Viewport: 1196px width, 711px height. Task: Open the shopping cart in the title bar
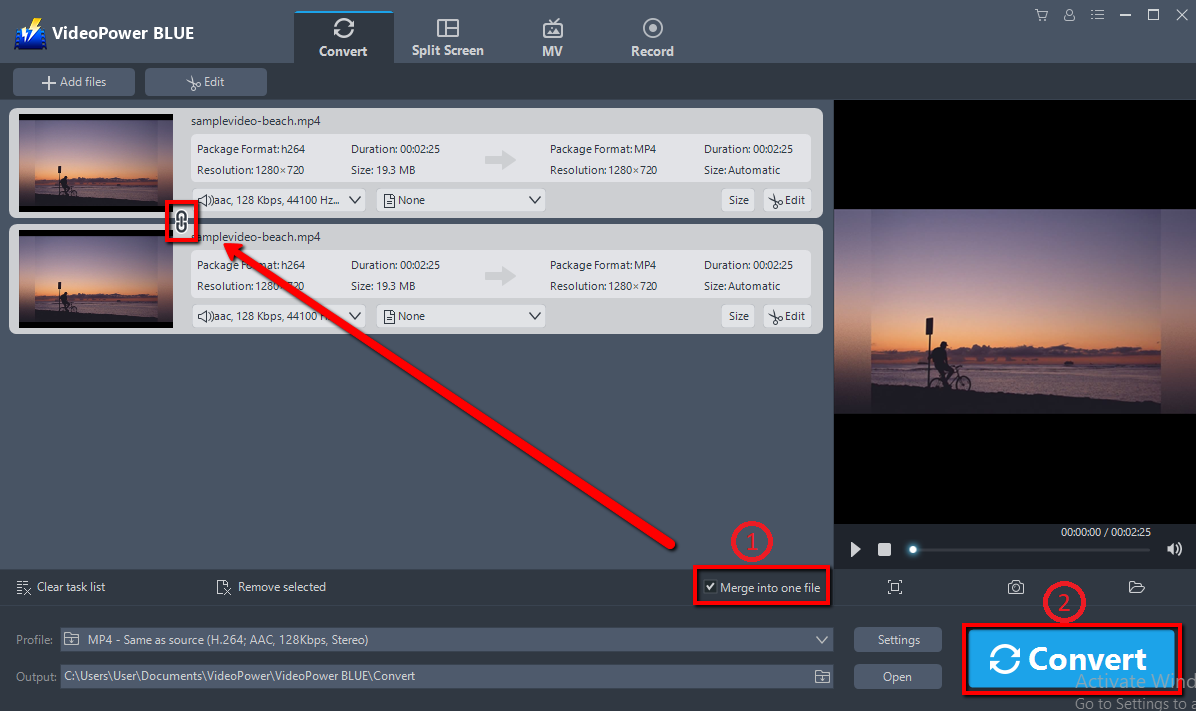(1041, 15)
